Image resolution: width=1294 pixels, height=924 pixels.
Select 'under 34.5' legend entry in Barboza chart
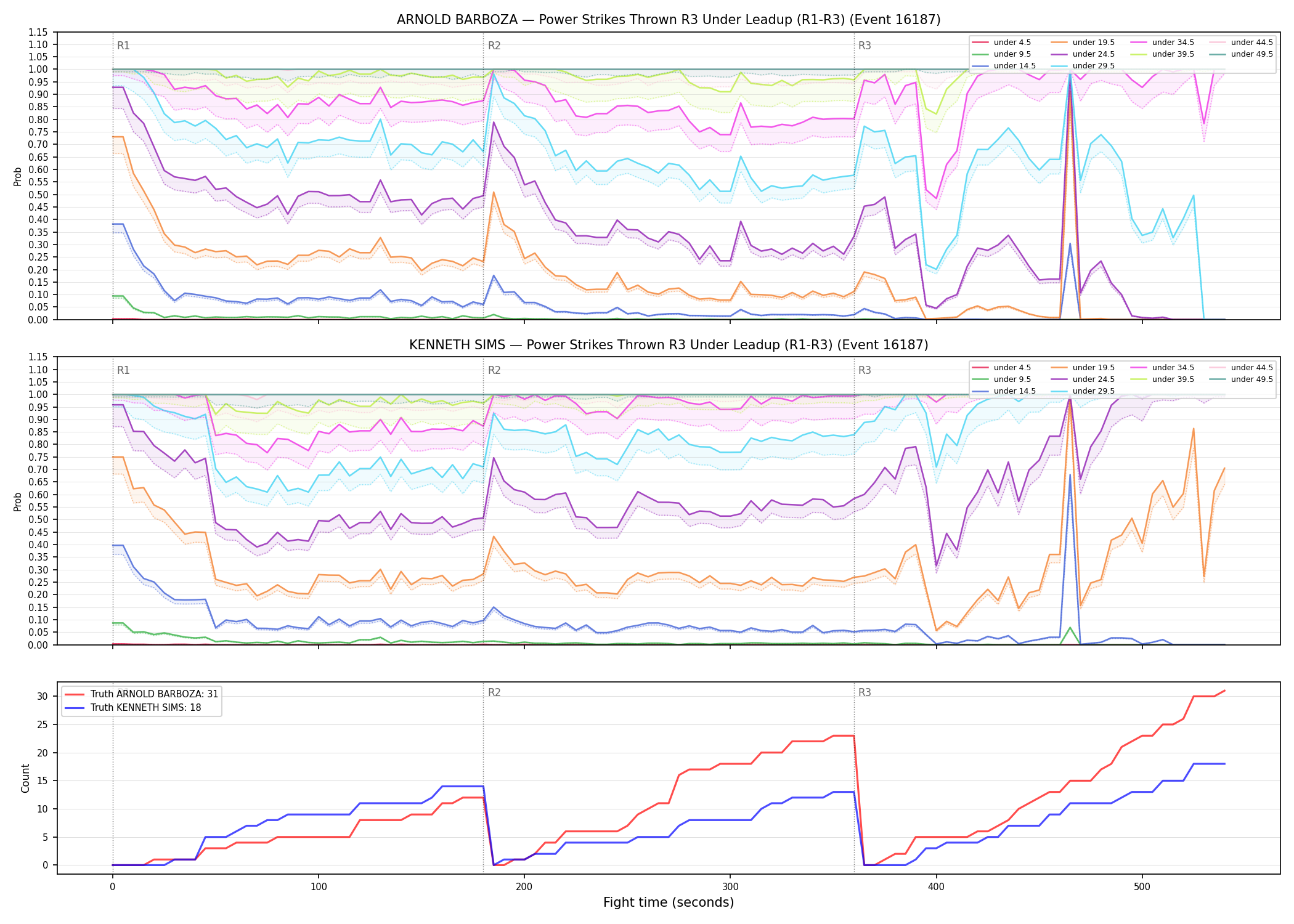coord(1162,43)
